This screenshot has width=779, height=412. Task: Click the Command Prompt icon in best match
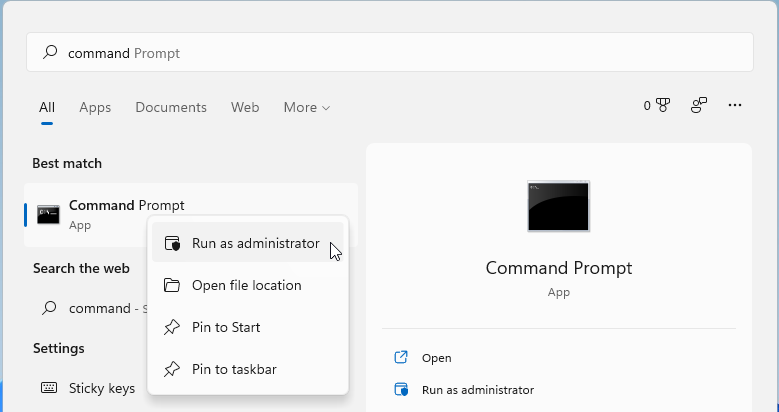(49, 215)
